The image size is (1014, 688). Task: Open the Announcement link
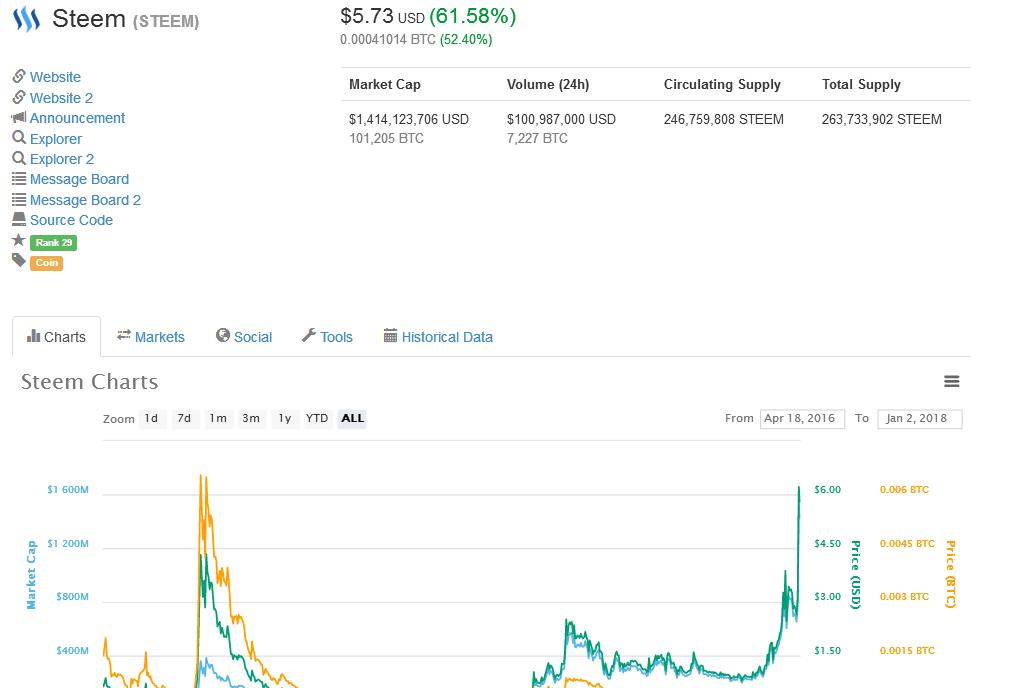[x=77, y=118]
